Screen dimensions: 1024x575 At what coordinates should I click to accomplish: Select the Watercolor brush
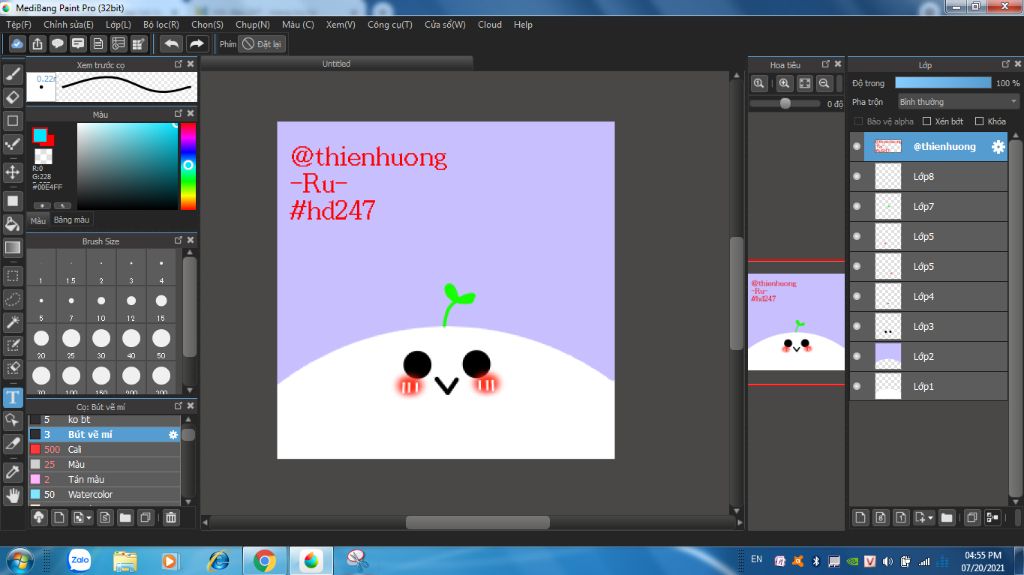coord(104,495)
